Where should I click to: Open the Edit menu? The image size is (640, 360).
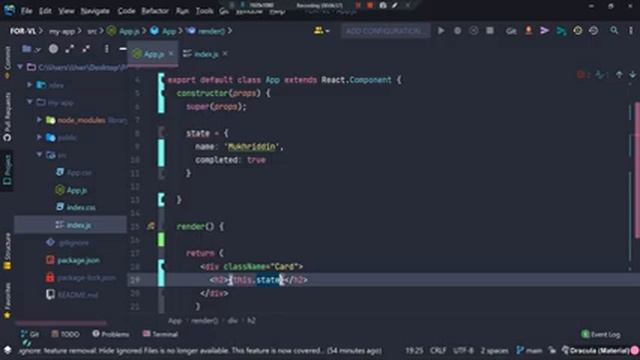coord(45,11)
